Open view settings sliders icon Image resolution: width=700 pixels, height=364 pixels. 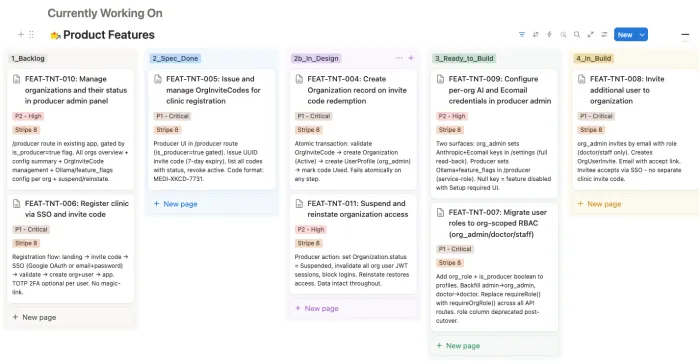click(604, 34)
